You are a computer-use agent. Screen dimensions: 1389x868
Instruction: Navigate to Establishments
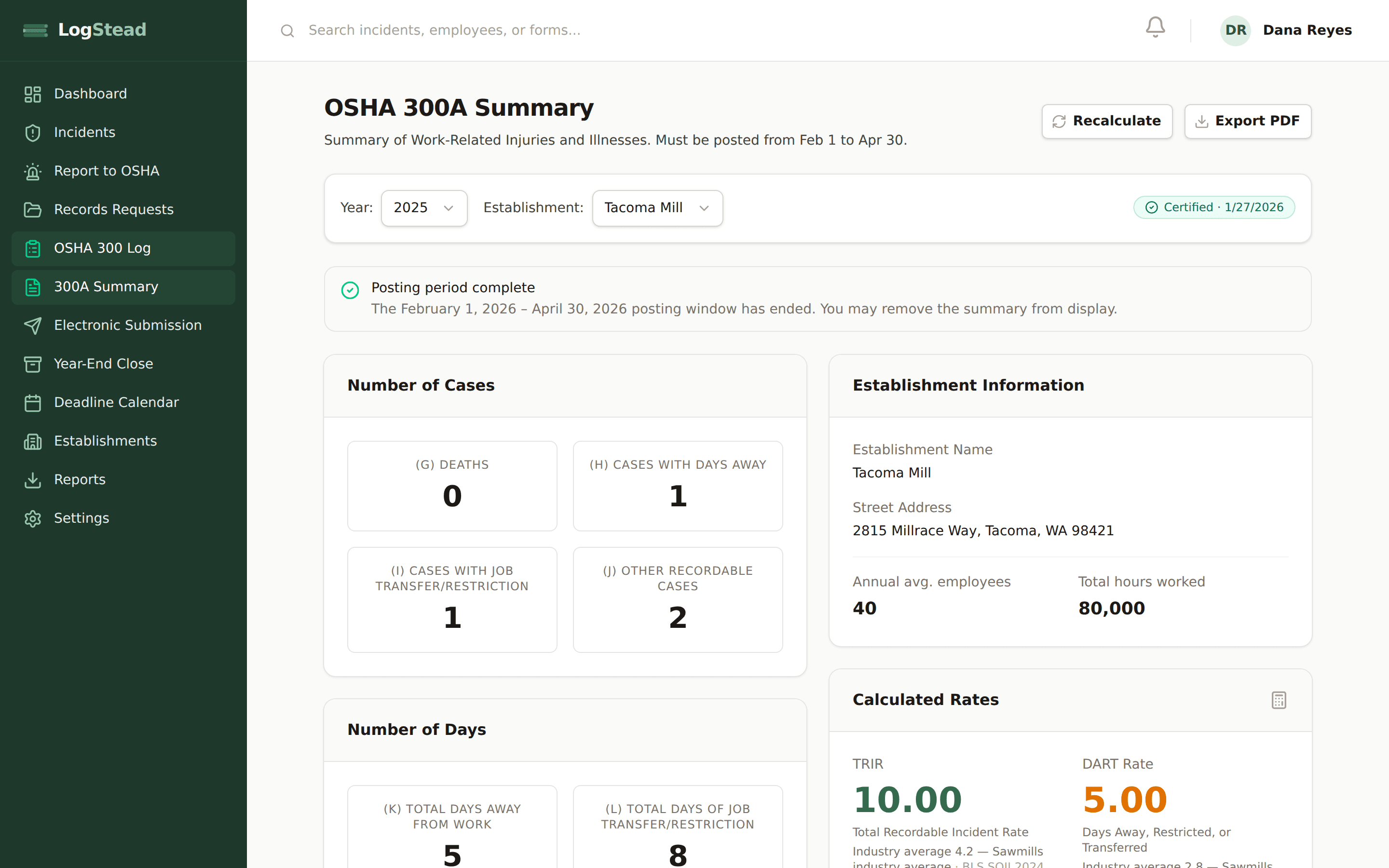click(123, 441)
